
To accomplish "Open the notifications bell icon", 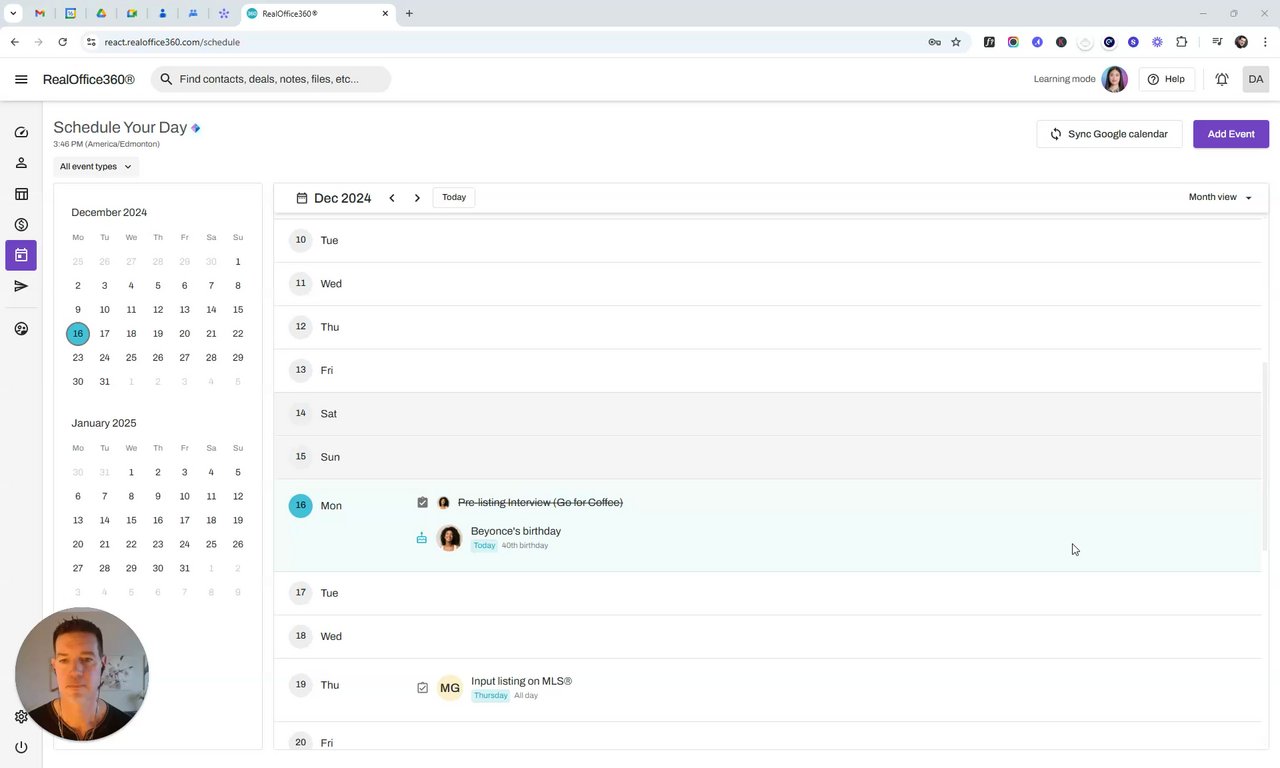I will [x=1222, y=79].
